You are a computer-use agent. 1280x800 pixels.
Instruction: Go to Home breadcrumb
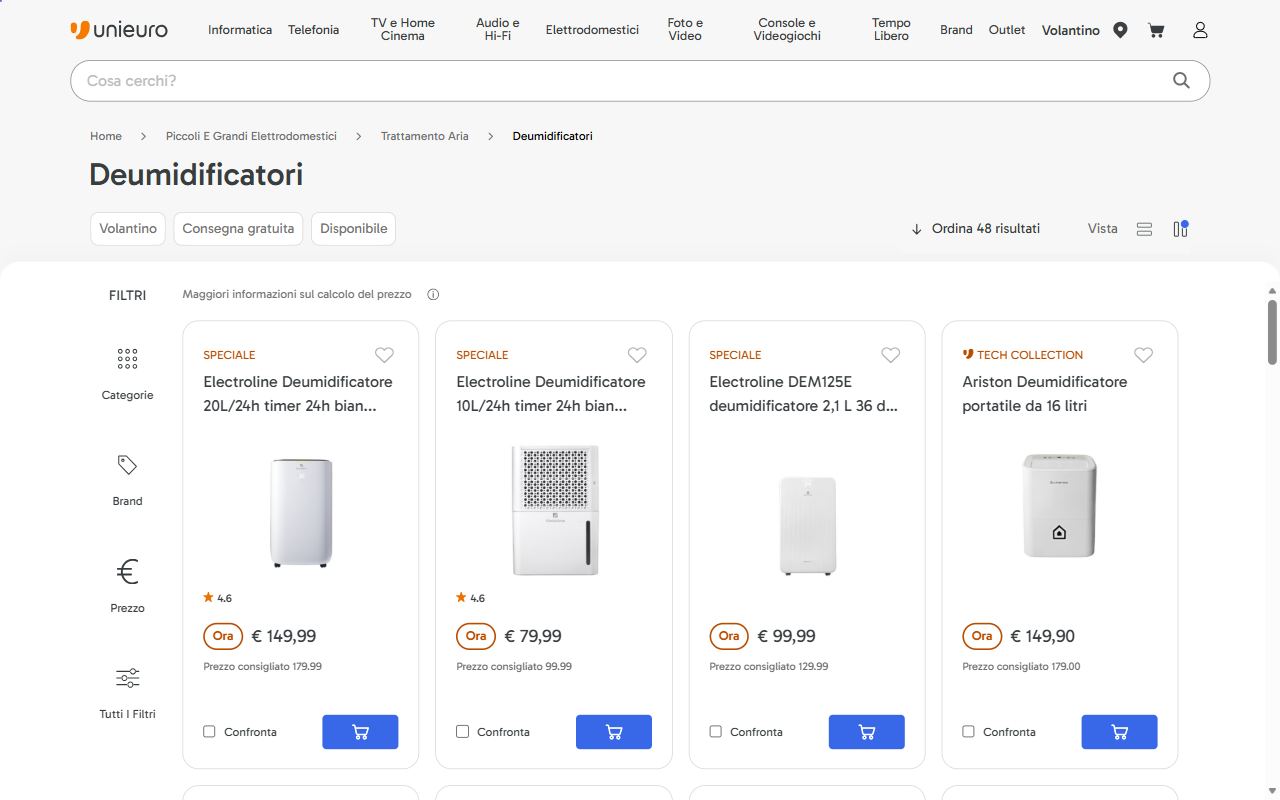coord(106,136)
